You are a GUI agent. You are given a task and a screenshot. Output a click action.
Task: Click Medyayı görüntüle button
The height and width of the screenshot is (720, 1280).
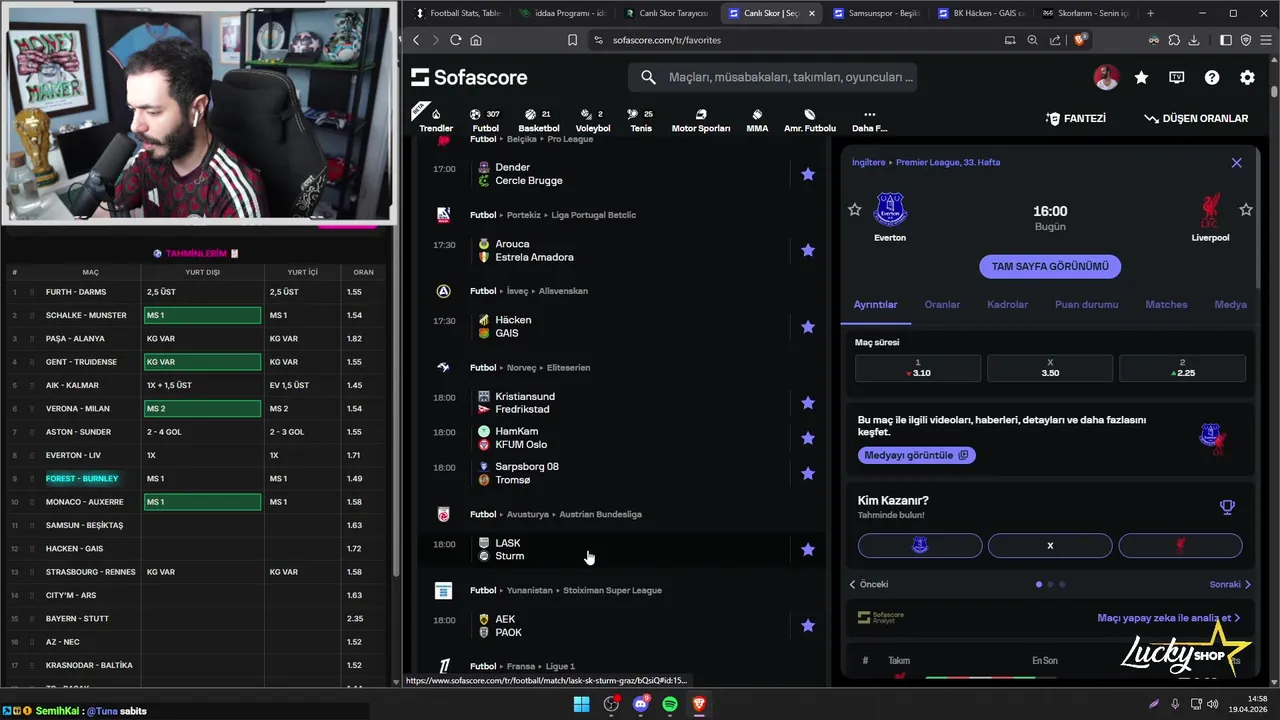[x=916, y=455]
